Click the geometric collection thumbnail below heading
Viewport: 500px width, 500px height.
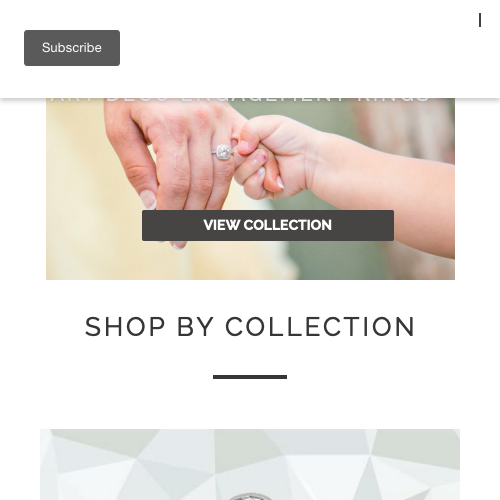(x=250, y=464)
